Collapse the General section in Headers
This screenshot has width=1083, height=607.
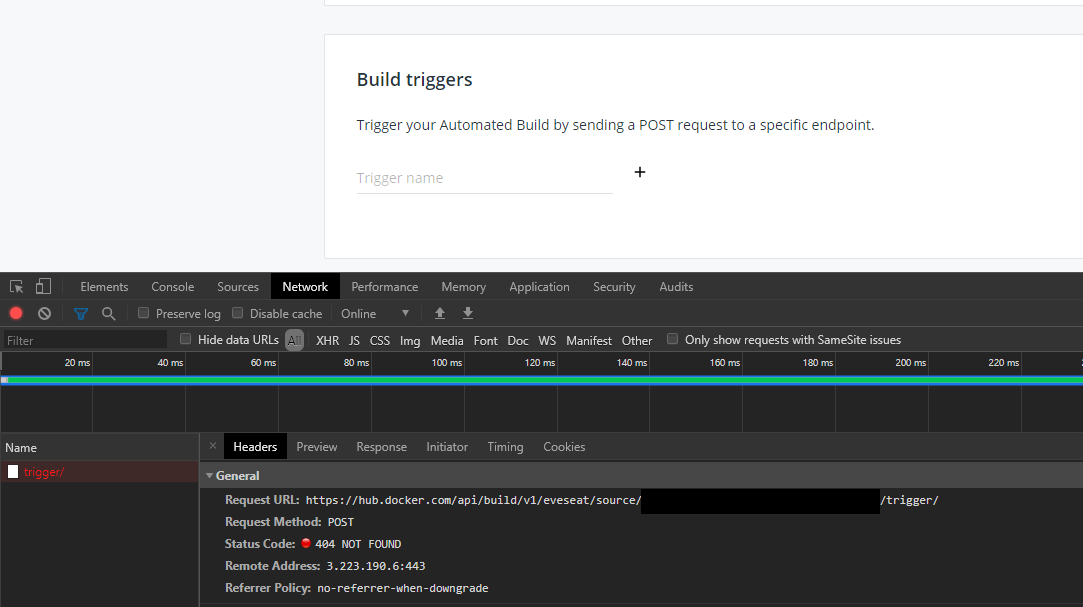pos(210,475)
